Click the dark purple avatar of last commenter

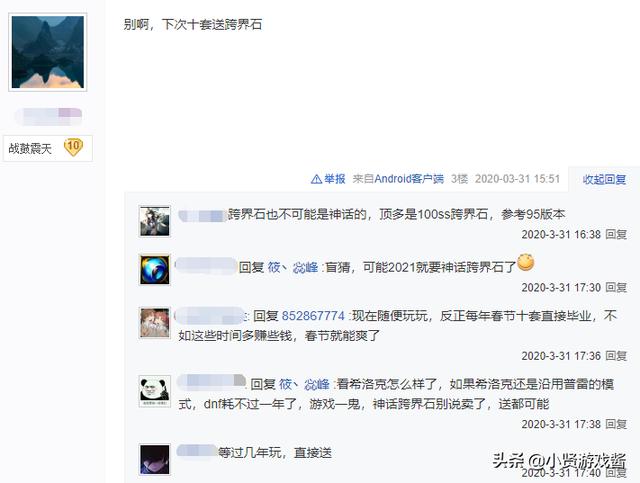click(x=155, y=459)
